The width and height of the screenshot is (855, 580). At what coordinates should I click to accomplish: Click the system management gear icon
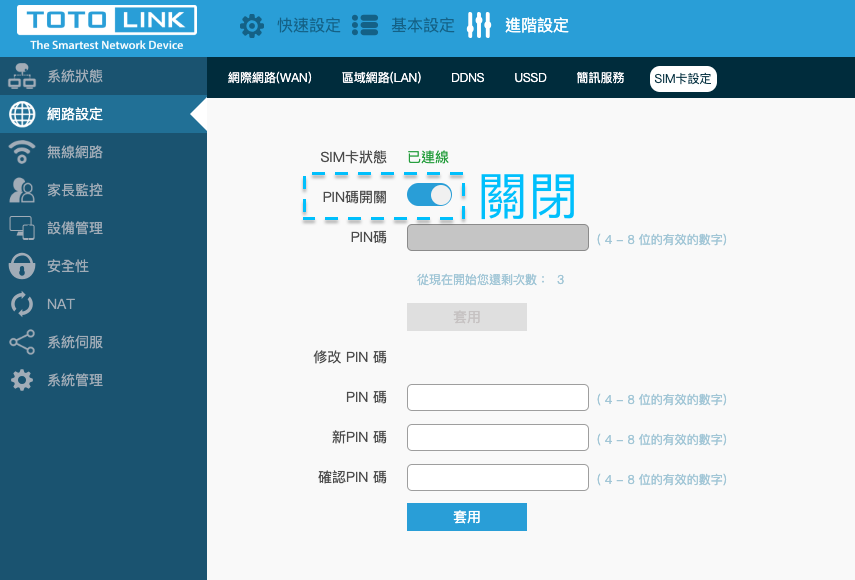coord(22,380)
